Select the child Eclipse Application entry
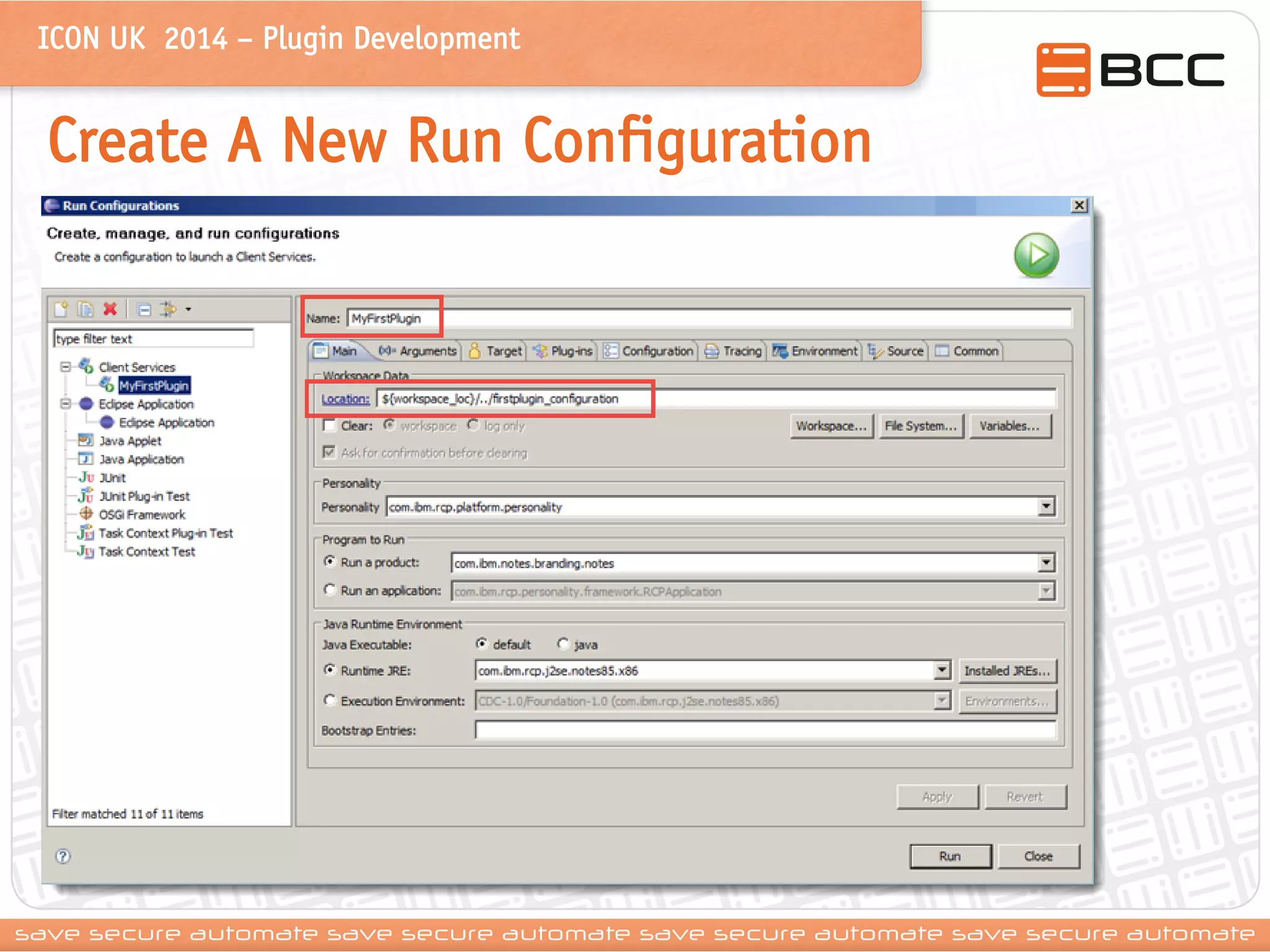The height and width of the screenshot is (952, 1270). [167, 422]
